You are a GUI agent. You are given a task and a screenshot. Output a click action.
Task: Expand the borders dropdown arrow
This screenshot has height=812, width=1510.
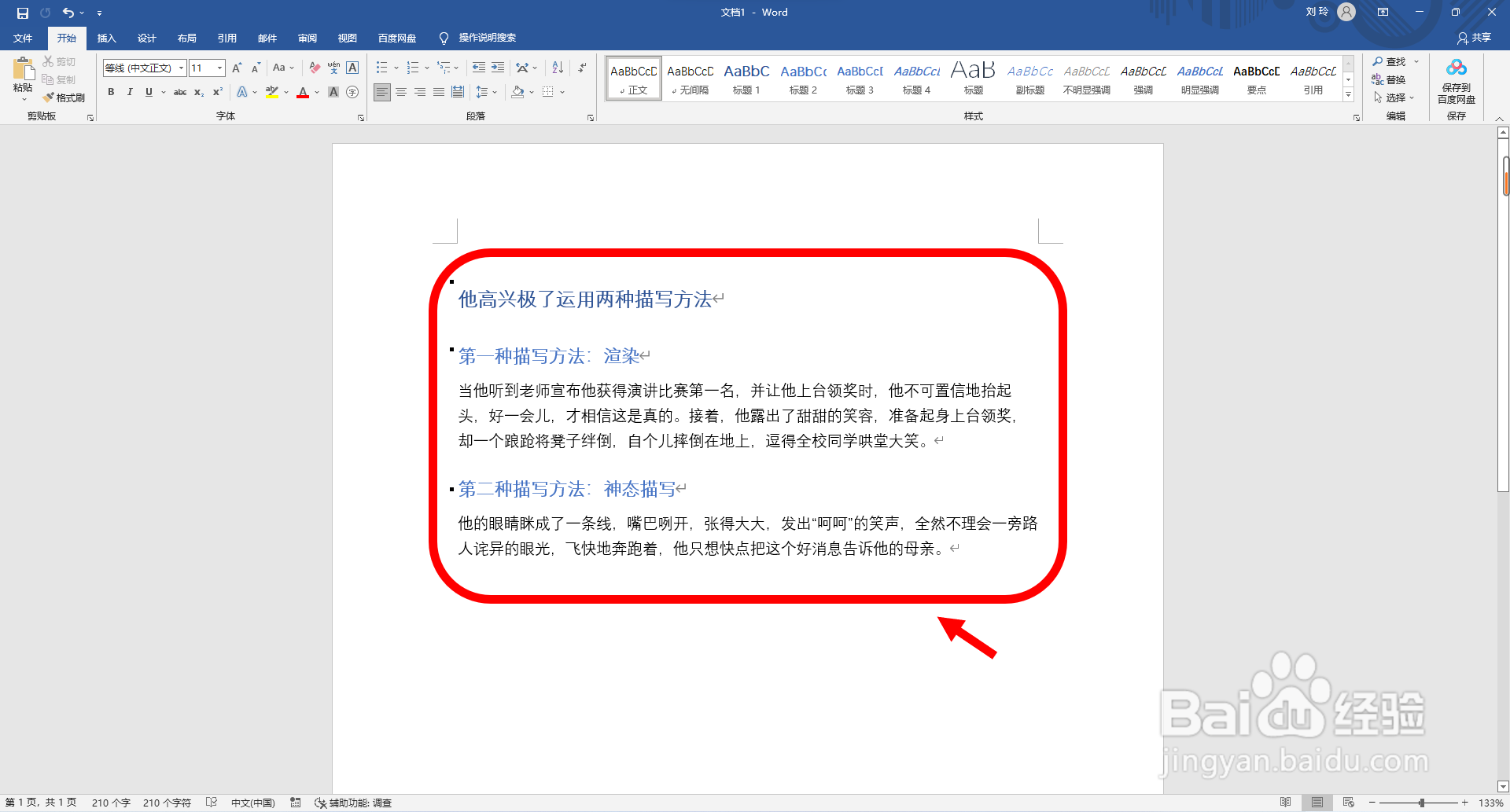tap(562, 92)
